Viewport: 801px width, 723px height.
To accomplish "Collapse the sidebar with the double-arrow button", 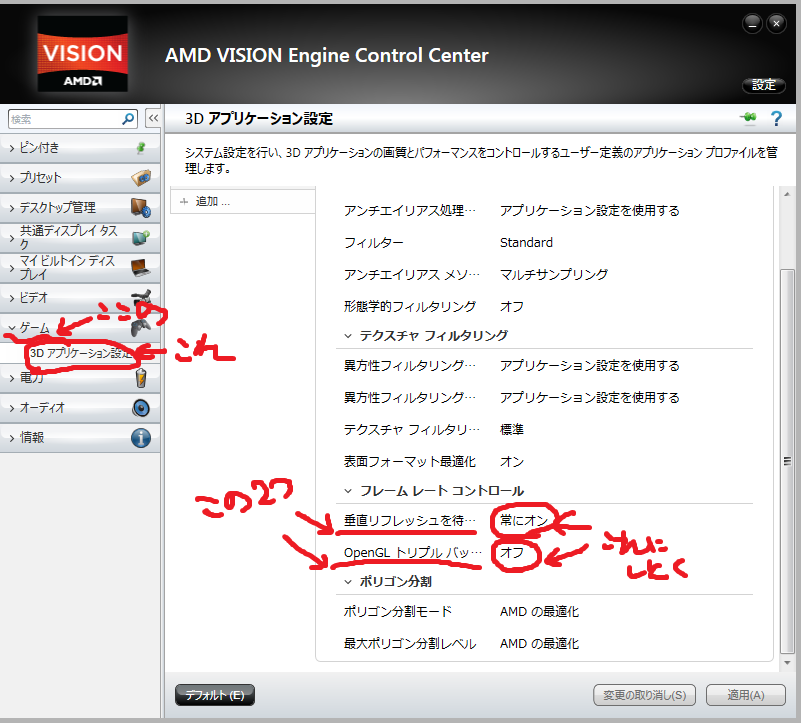I will coord(153,119).
